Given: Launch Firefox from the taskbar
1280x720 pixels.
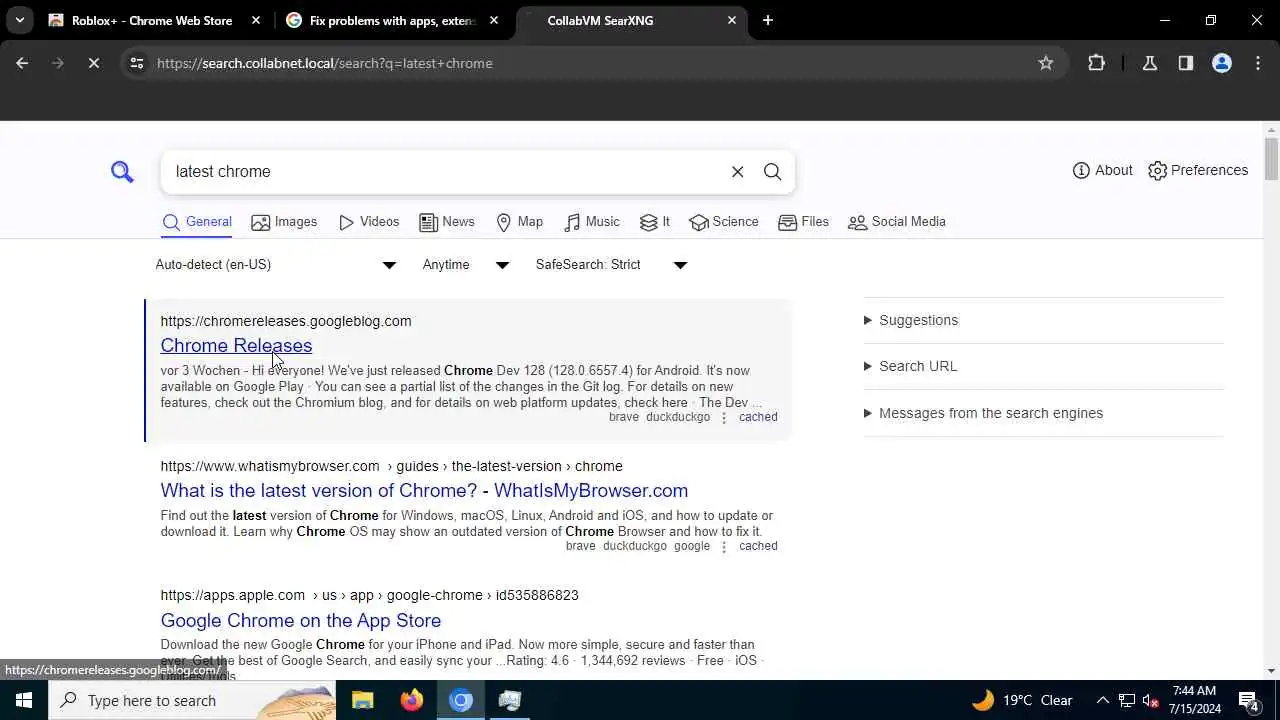Looking at the screenshot, I should [411, 700].
